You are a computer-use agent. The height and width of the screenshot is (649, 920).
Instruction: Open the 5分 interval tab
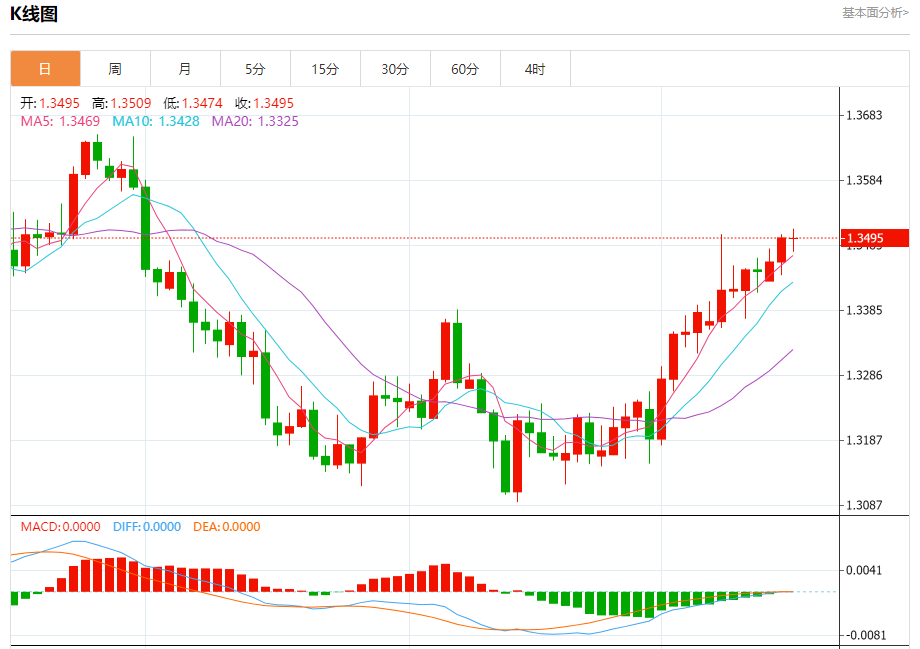point(255,69)
